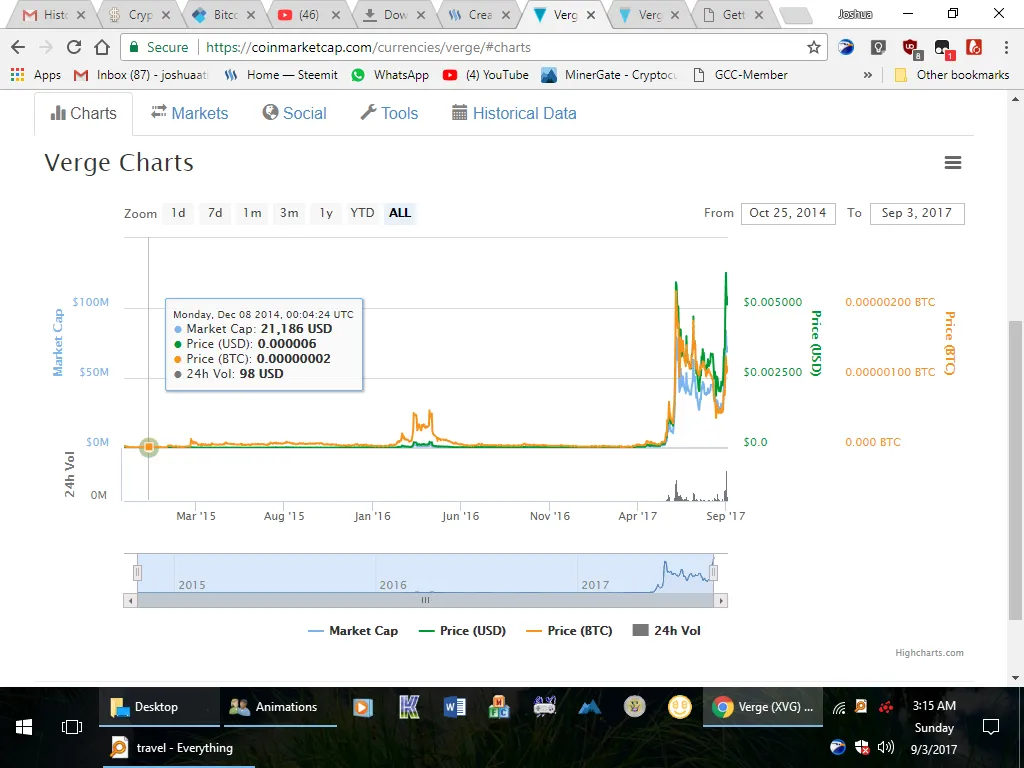Image resolution: width=1024 pixels, height=768 pixels.
Task: Toggle the 24h Vol legend series
Action: point(666,631)
